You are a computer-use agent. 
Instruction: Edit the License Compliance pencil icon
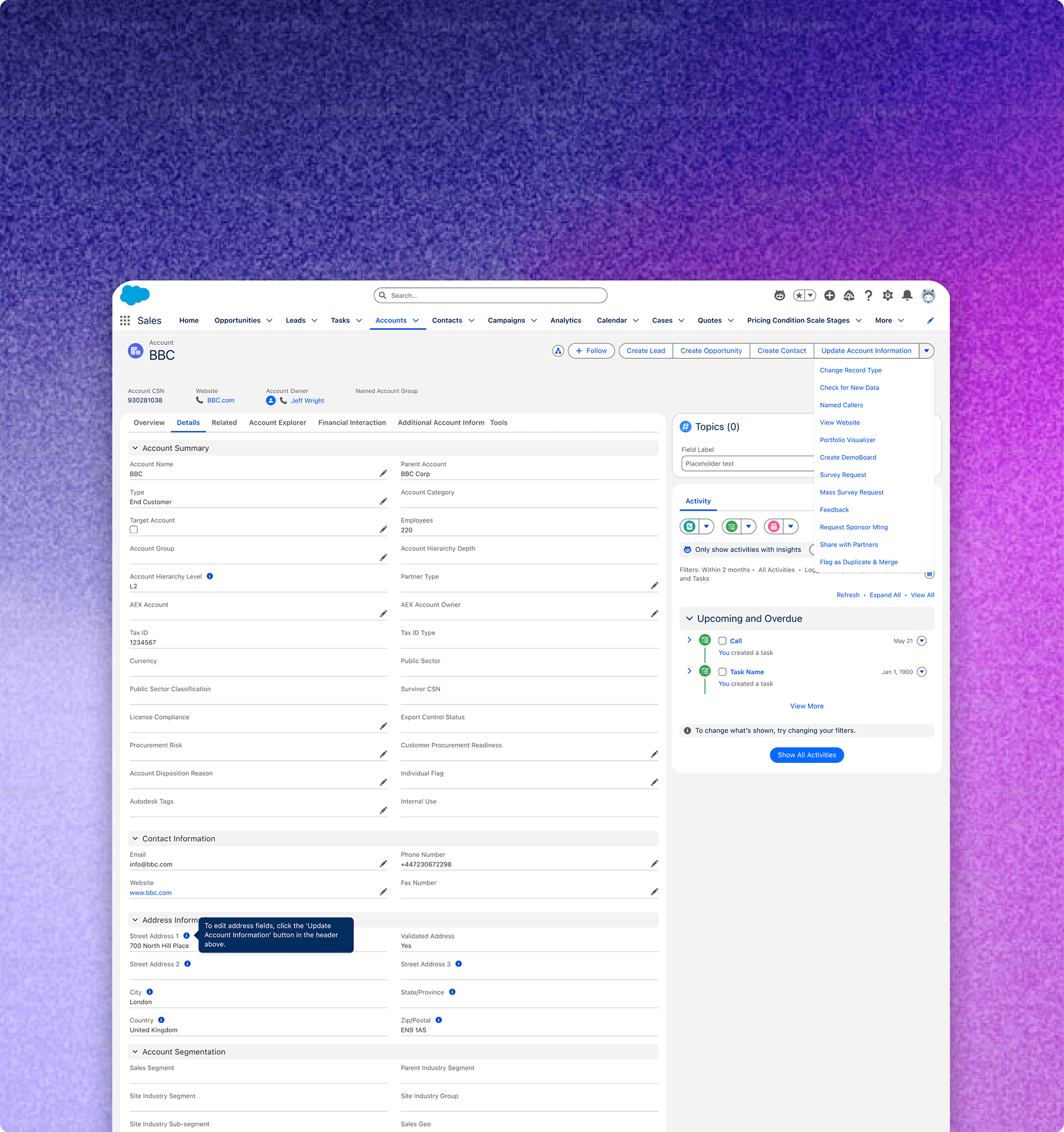tap(383, 726)
